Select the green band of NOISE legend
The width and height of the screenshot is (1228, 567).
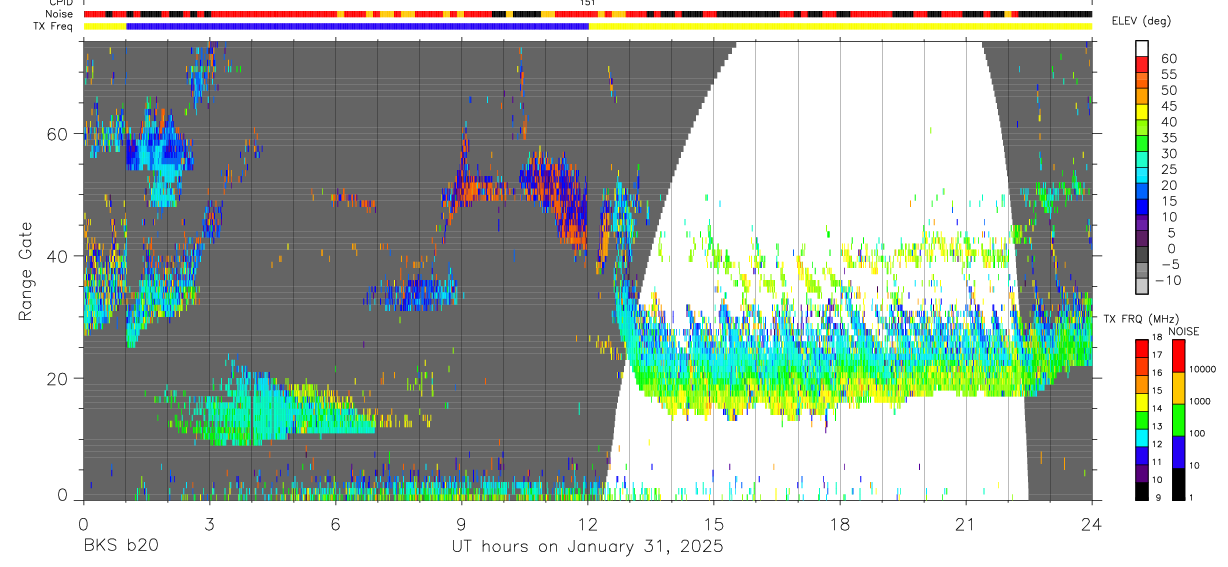1178,420
